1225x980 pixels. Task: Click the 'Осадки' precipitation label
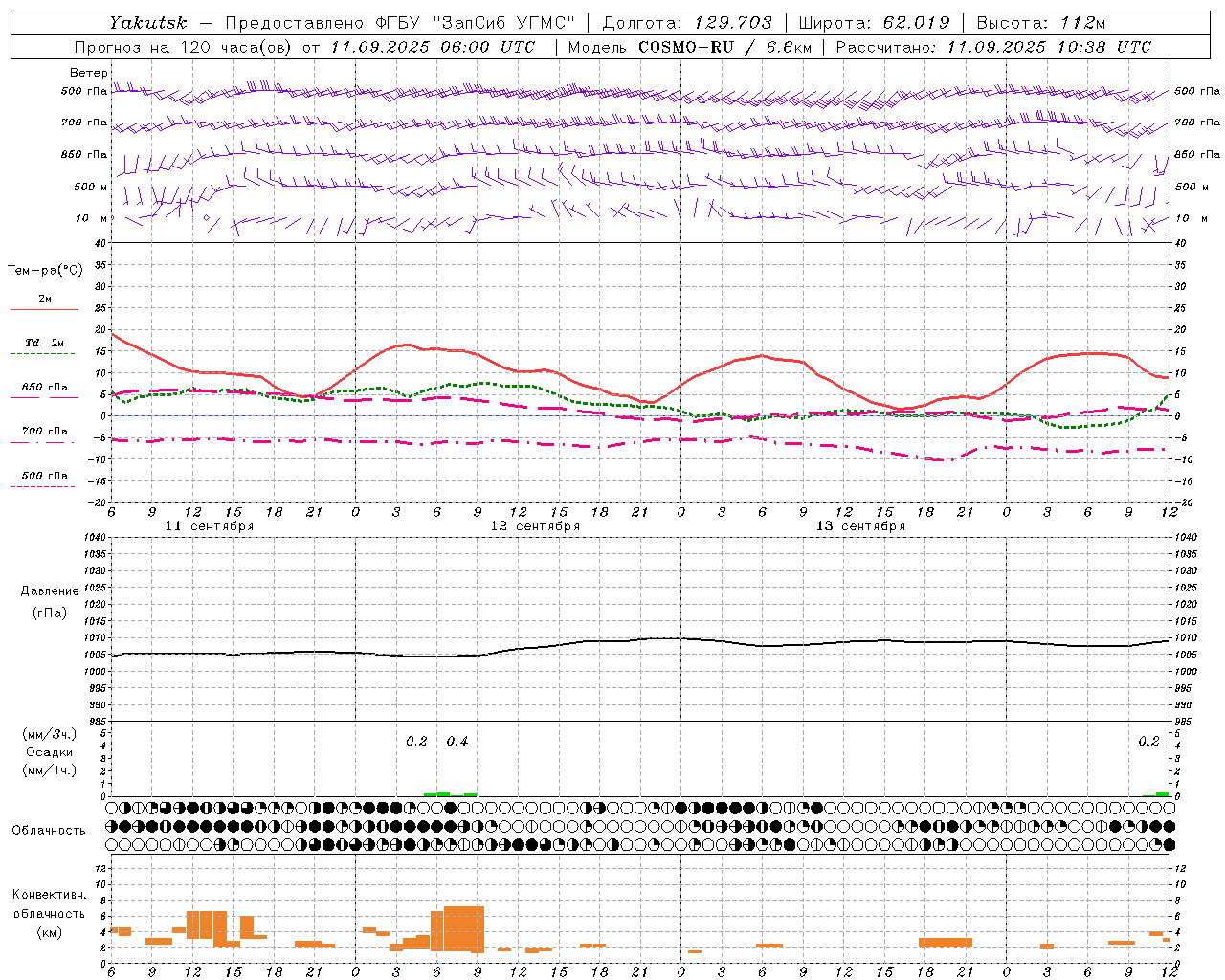pyautogui.click(x=50, y=752)
